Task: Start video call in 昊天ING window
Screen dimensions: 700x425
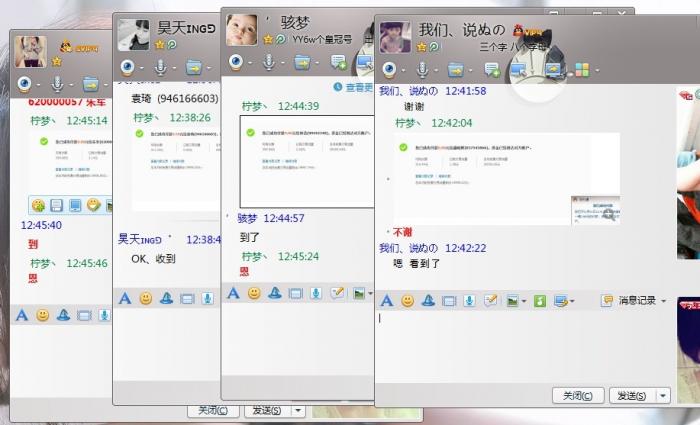Action: point(127,67)
